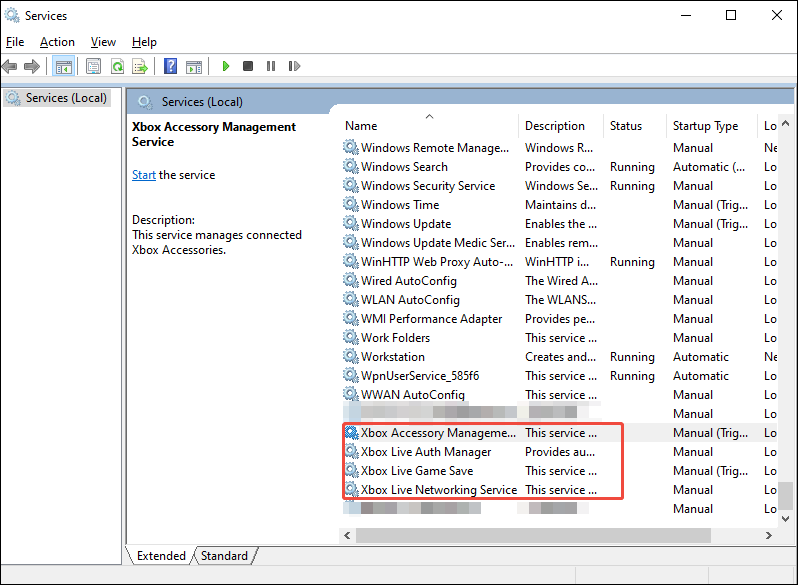Select the WpnUserService_585f6 row

click(559, 375)
